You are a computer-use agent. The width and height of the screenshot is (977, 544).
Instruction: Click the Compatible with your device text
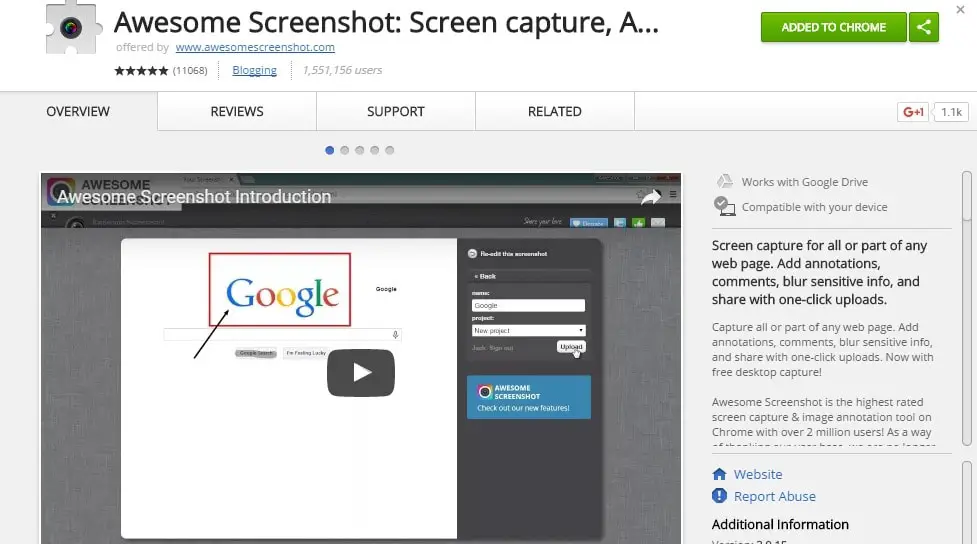pos(814,207)
